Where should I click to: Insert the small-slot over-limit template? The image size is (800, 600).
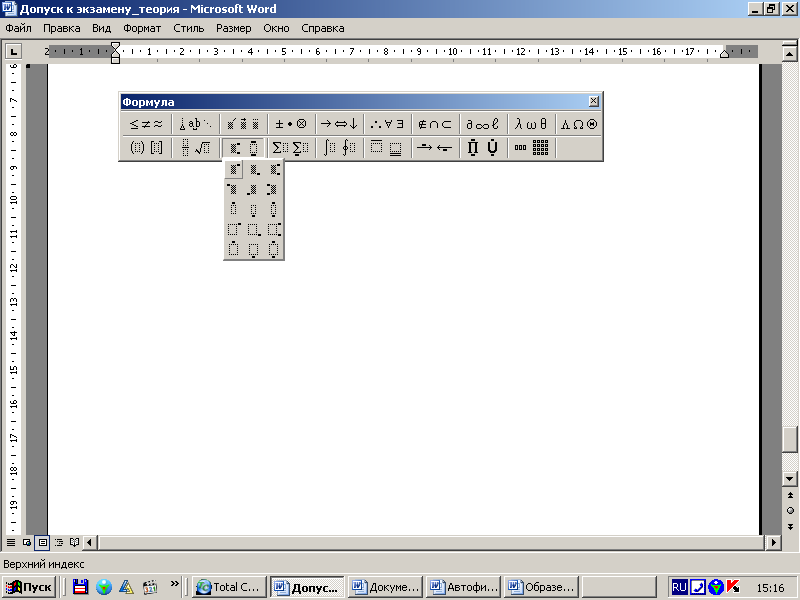point(234,209)
